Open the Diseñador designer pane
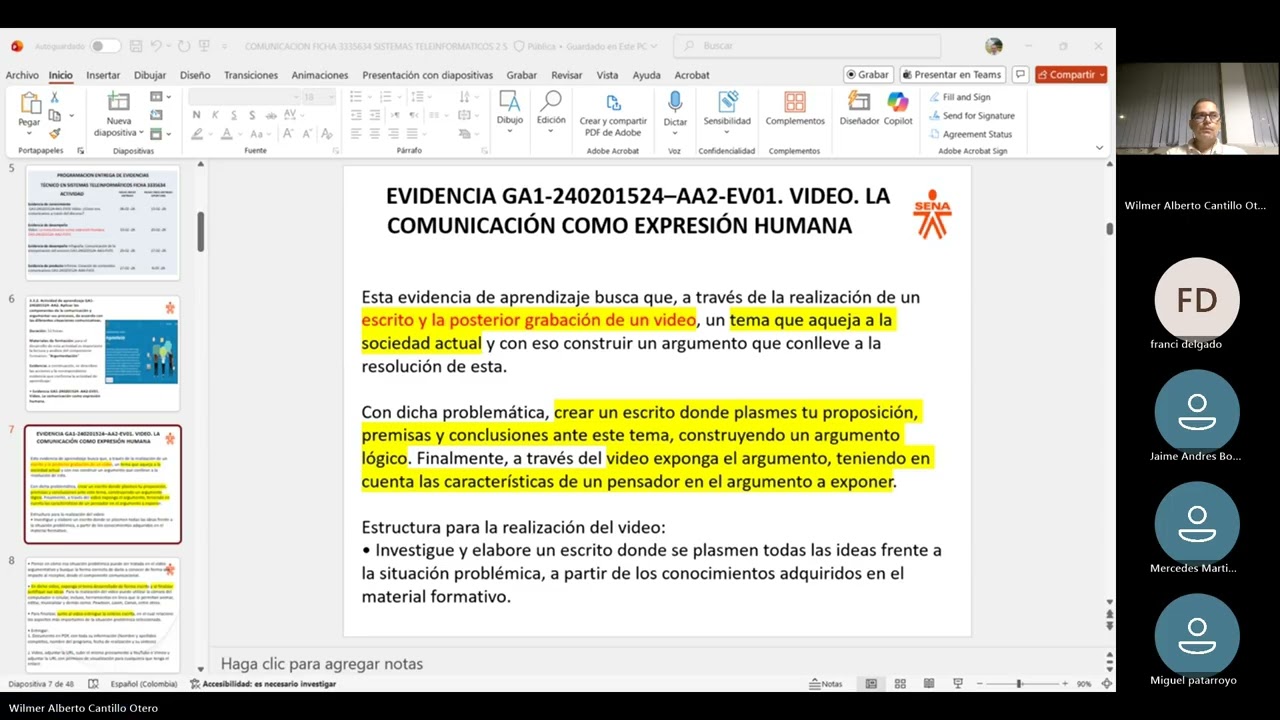The width and height of the screenshot is (1280, 720). (x=859, y=109)
